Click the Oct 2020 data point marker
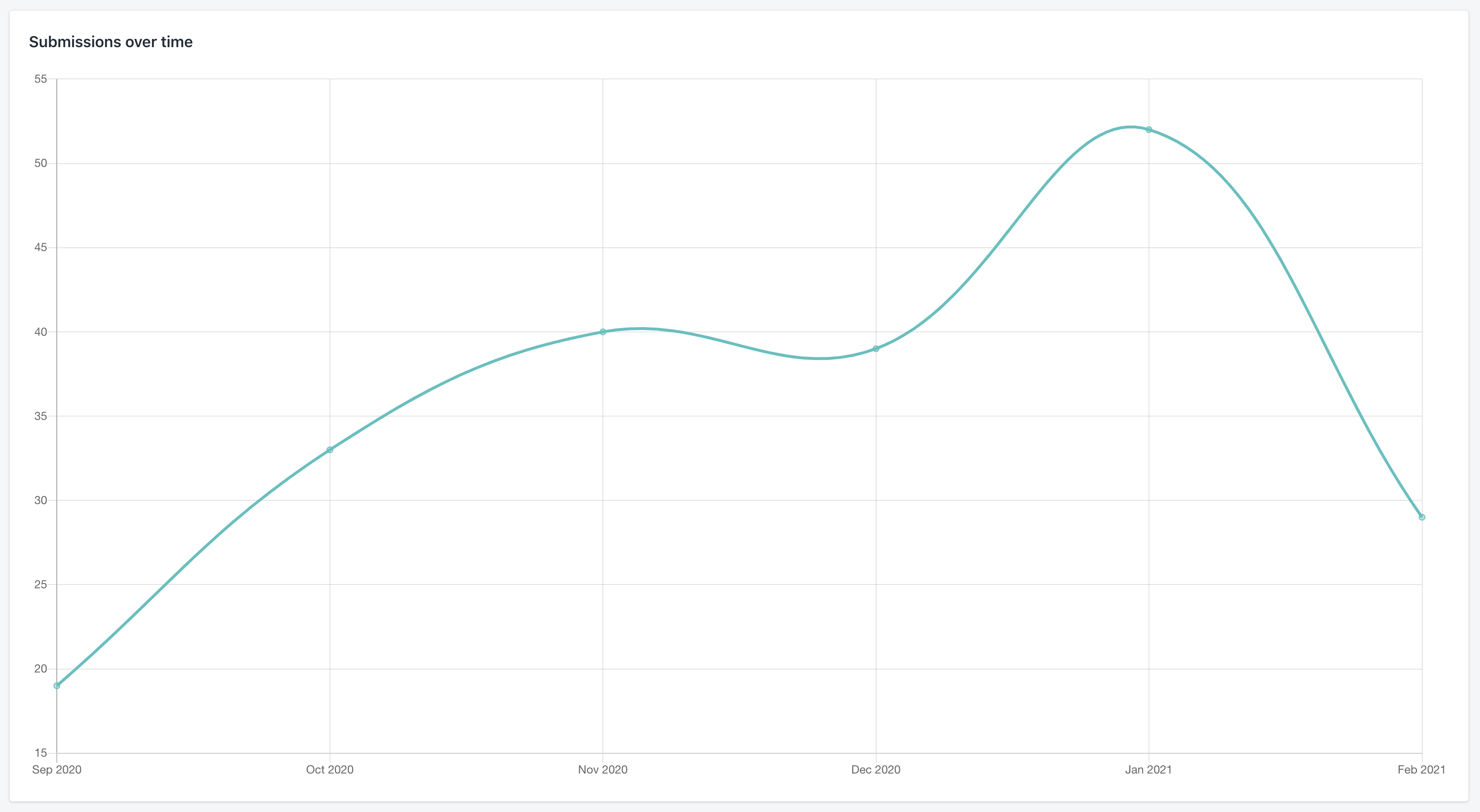Screen dimensions: 1480x812 click(330, 450)
